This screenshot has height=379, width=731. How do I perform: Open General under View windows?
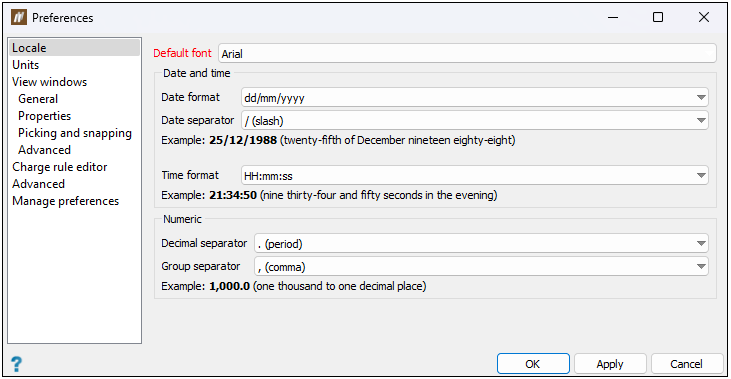tap(38, 99)
